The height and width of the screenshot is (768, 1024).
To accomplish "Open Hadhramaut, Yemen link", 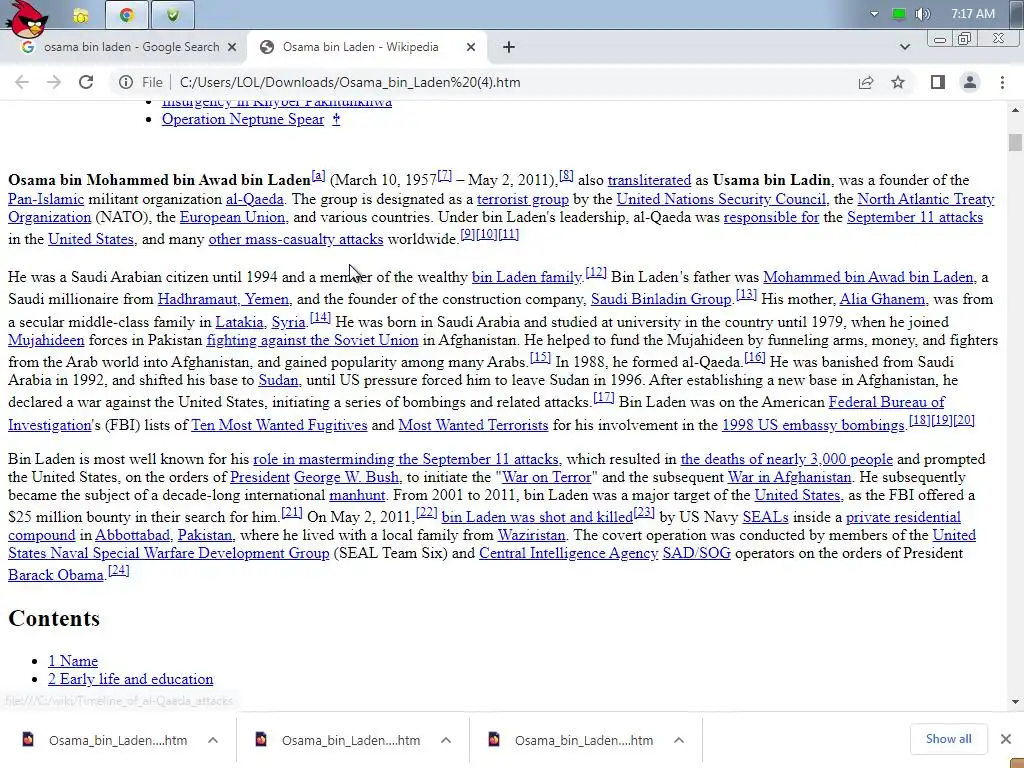I will 223,299.
